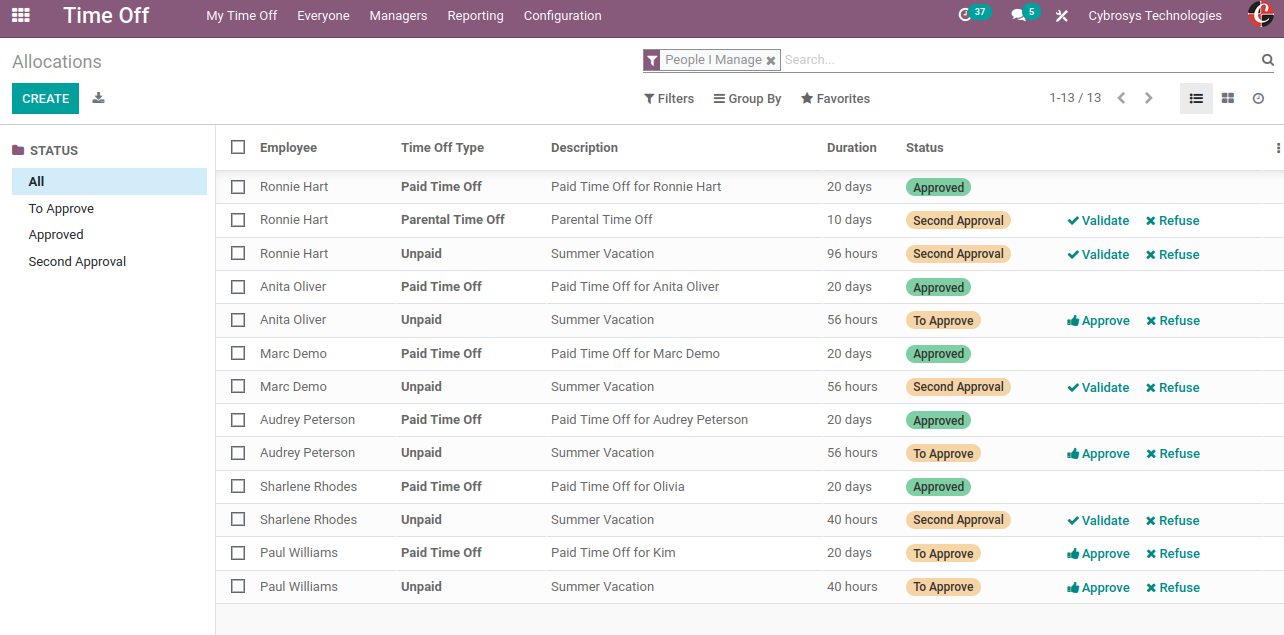
Task: Sort by Time Off Type column header
Action: tap(442, 148)
